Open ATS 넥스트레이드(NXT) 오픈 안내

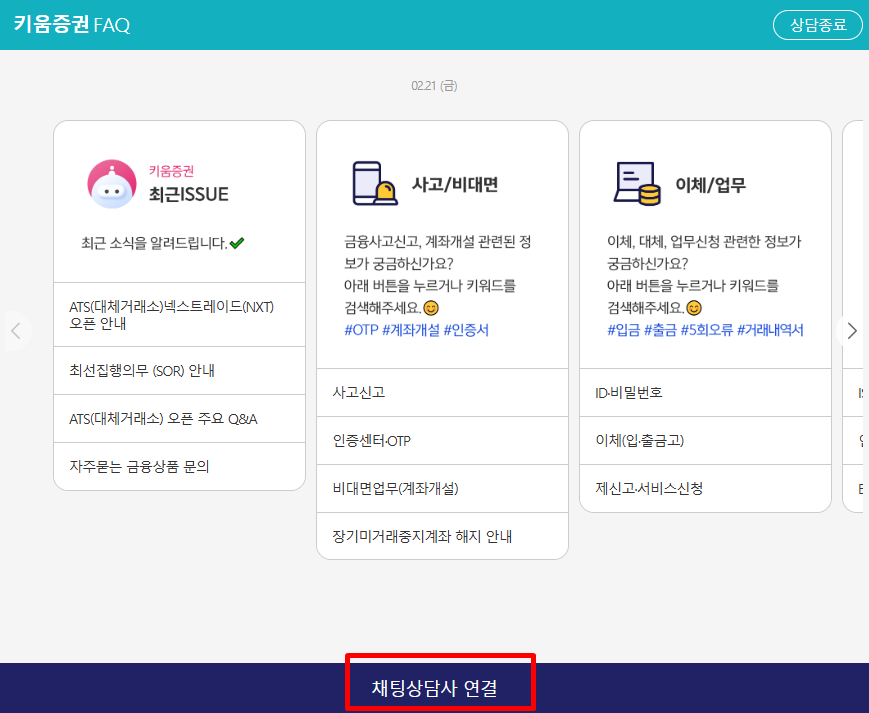tap(180, 315)
